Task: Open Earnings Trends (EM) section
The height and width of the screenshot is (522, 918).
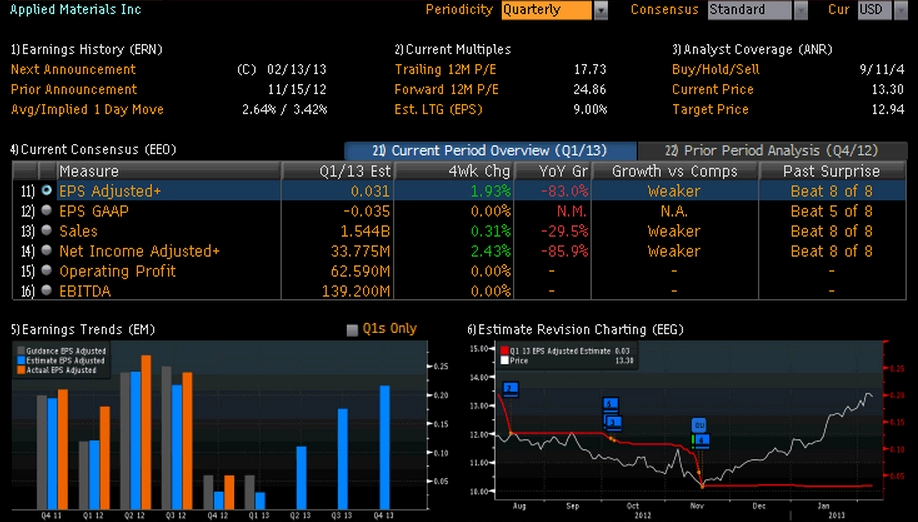Action: [83, 329]
